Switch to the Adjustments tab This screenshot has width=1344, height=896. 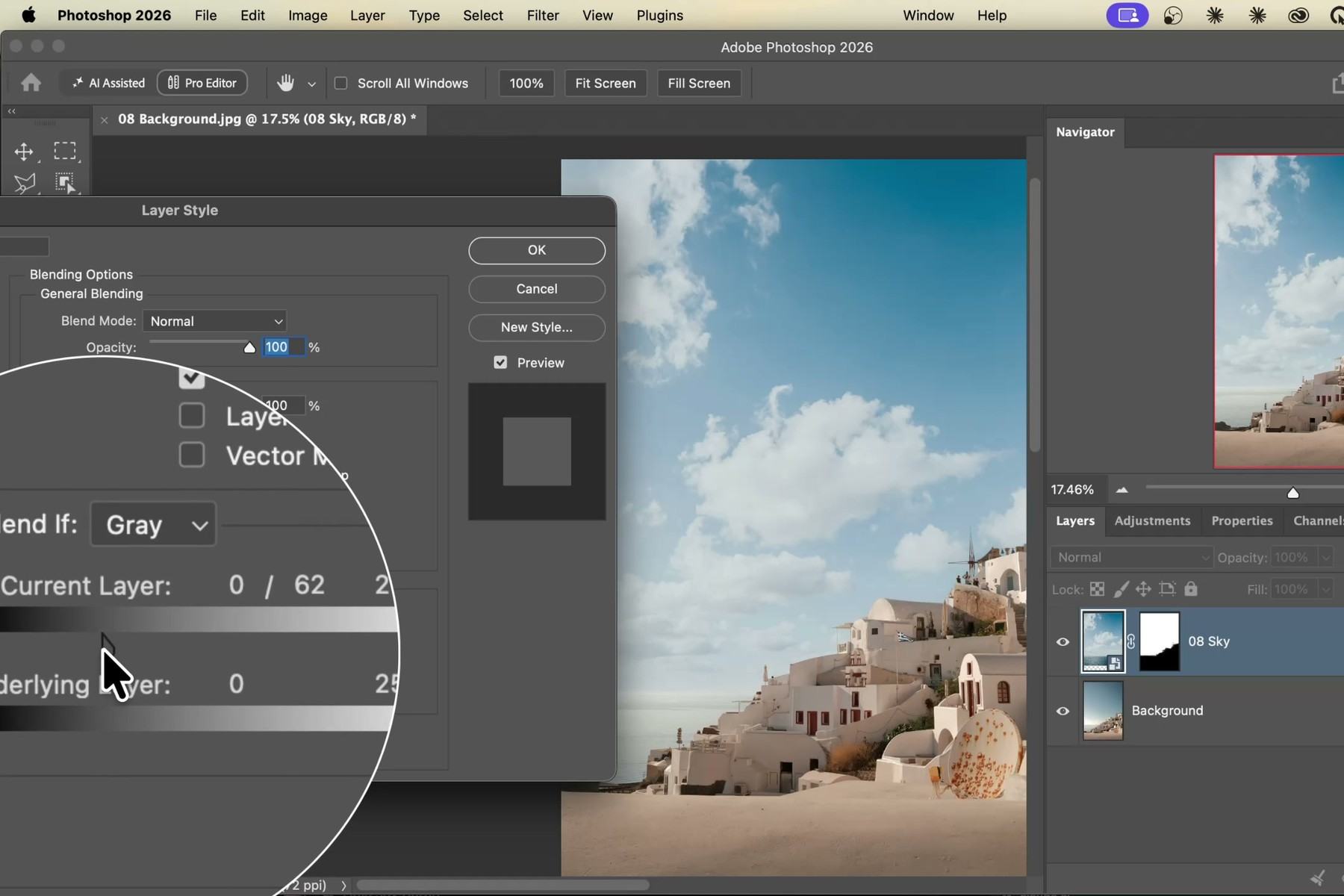pos(1152,520)
